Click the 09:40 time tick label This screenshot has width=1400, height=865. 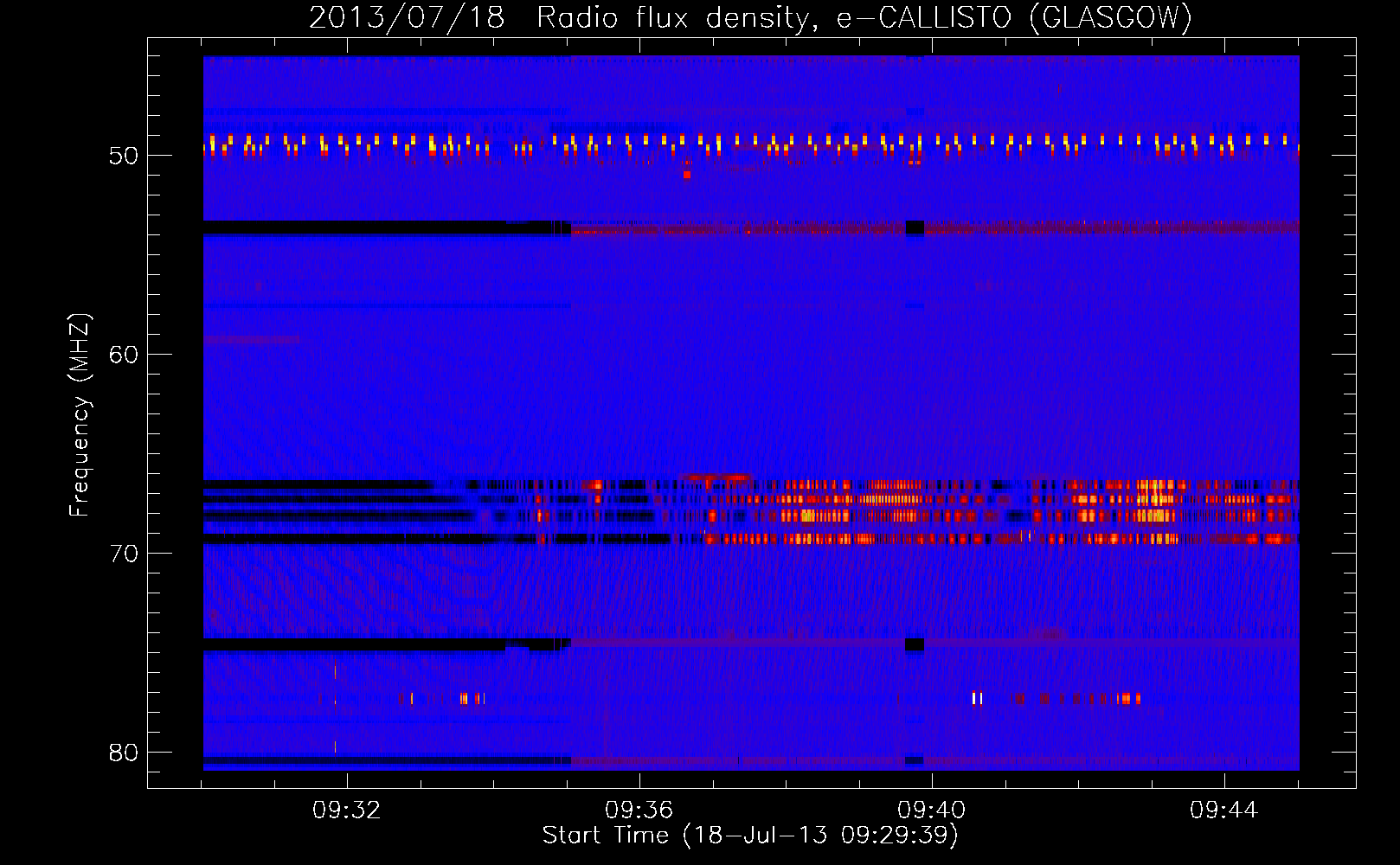[x=932, y=811]
